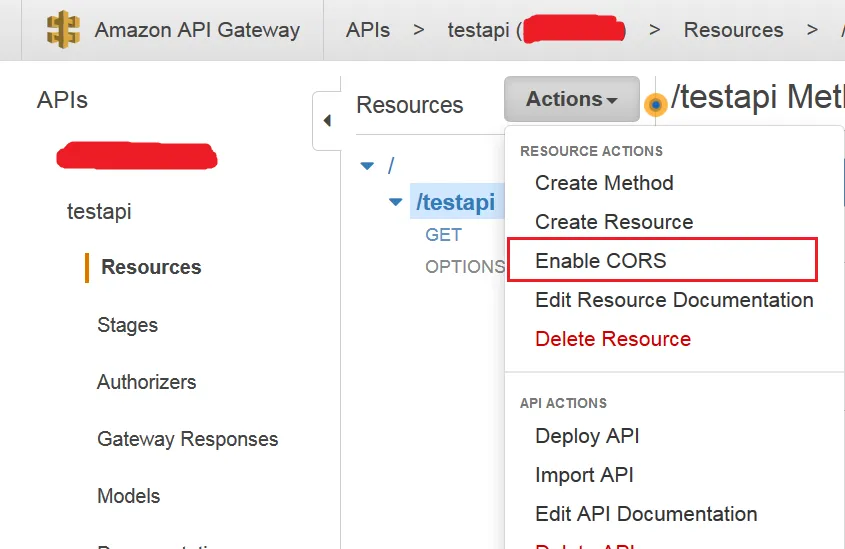
Task: Collapse the /testapi resource node
Action: (x=396, y=203)
